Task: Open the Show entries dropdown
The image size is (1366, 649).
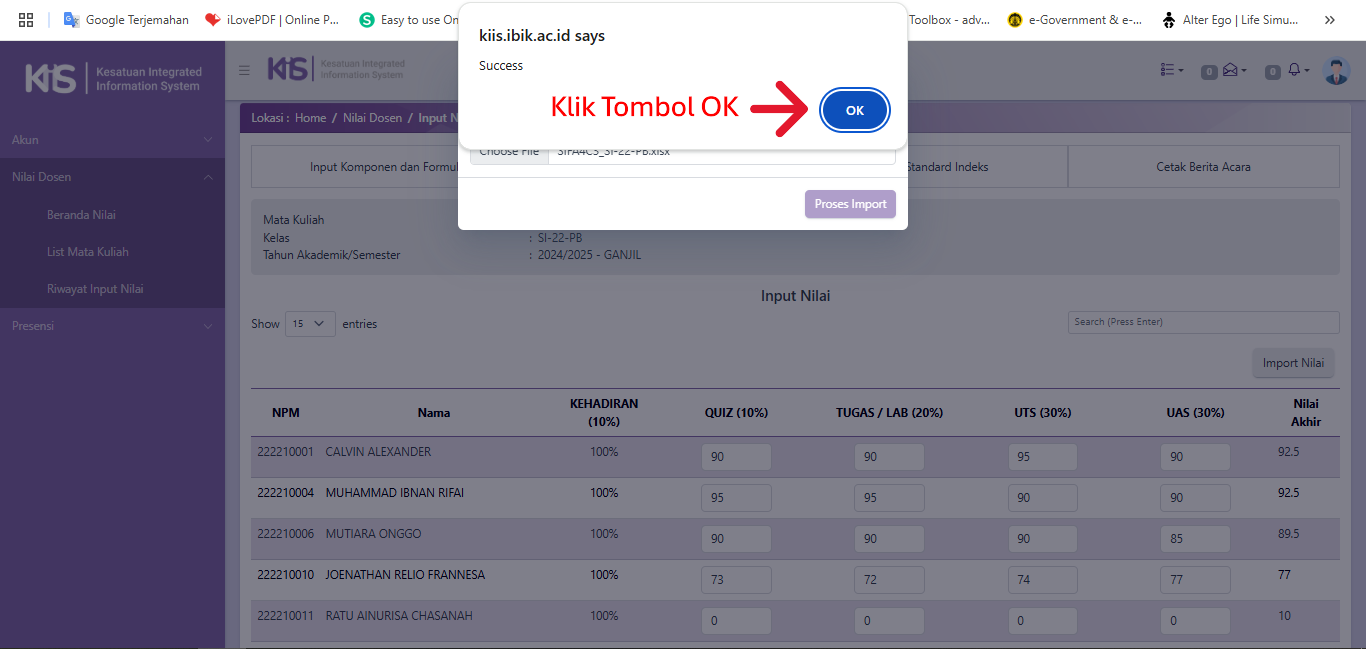Action: pyautogui.click(x=310, y=324)
